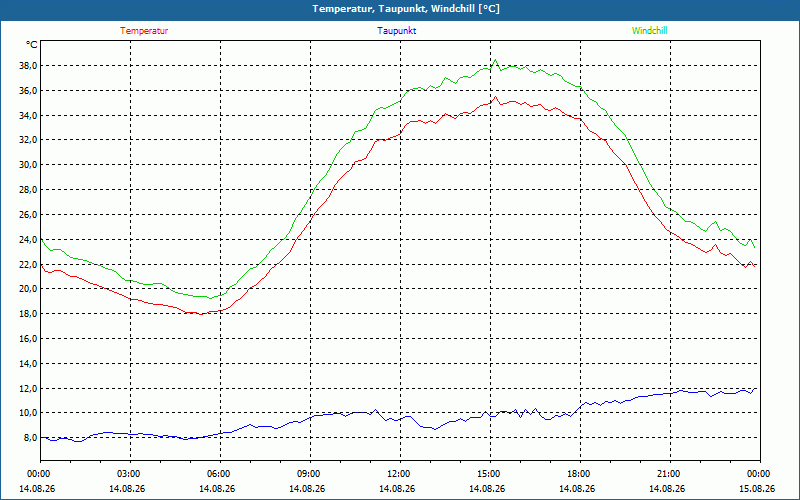Image resolution: width=800 pixels, height=500 pixels.
Task: Click the 20,0 y-axis value
Action: coord(28,289)
